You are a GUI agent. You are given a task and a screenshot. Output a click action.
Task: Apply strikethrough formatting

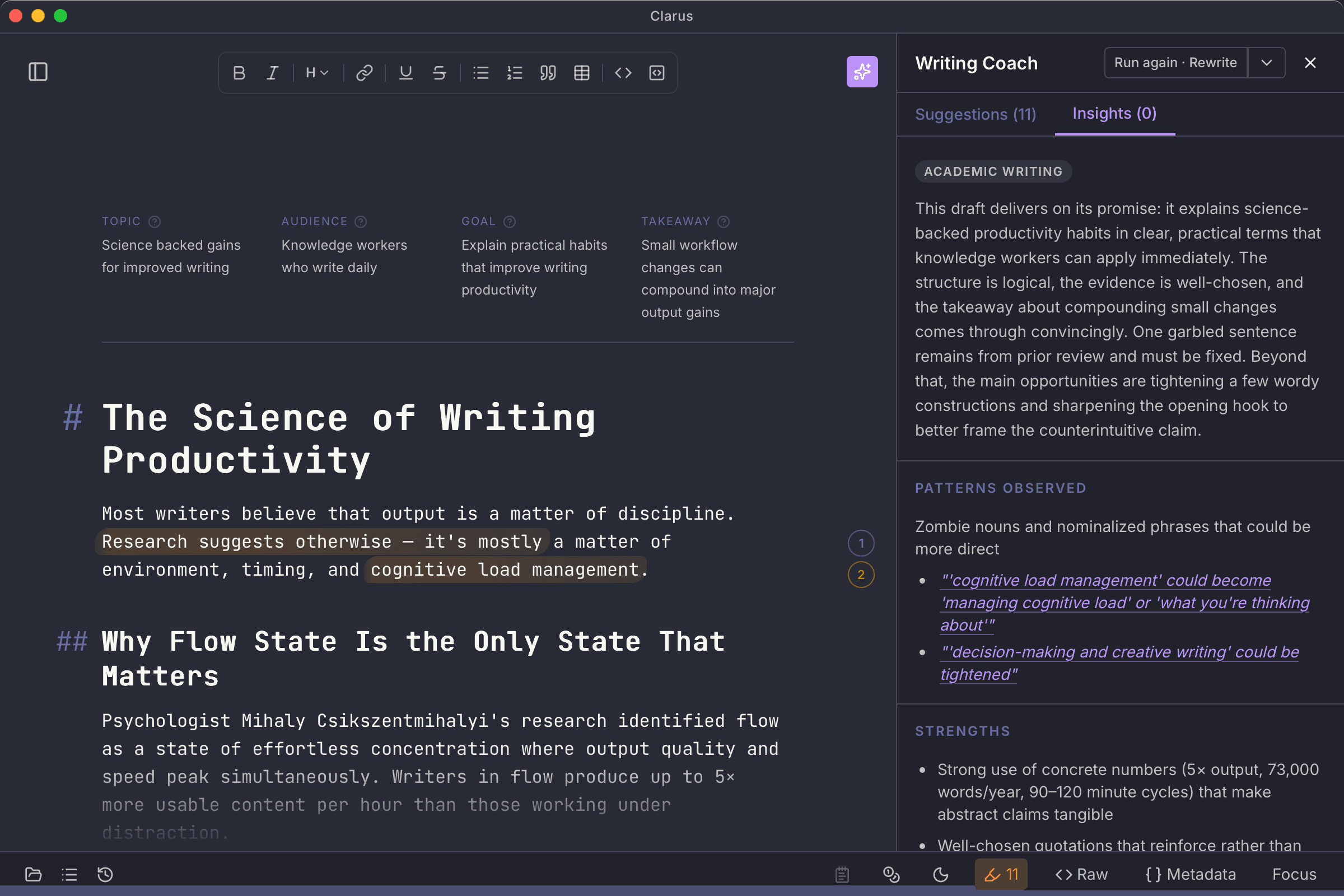439,73
